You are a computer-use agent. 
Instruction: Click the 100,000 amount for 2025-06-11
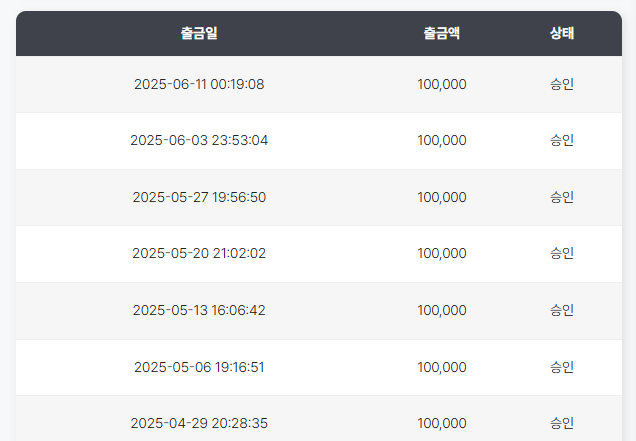[442, 84]
